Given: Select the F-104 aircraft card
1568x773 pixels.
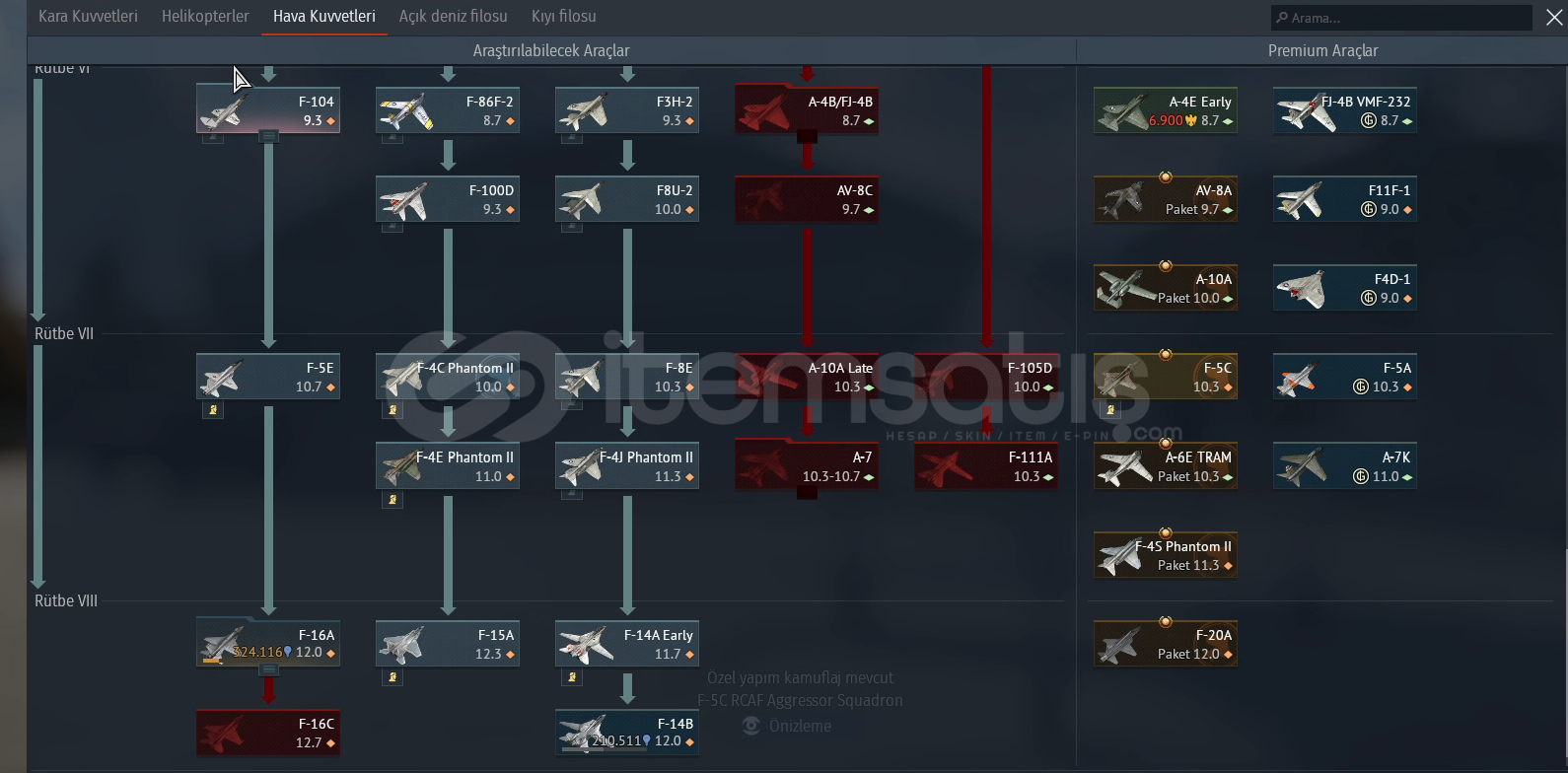Looking at the screenshot, I should 268,108.
